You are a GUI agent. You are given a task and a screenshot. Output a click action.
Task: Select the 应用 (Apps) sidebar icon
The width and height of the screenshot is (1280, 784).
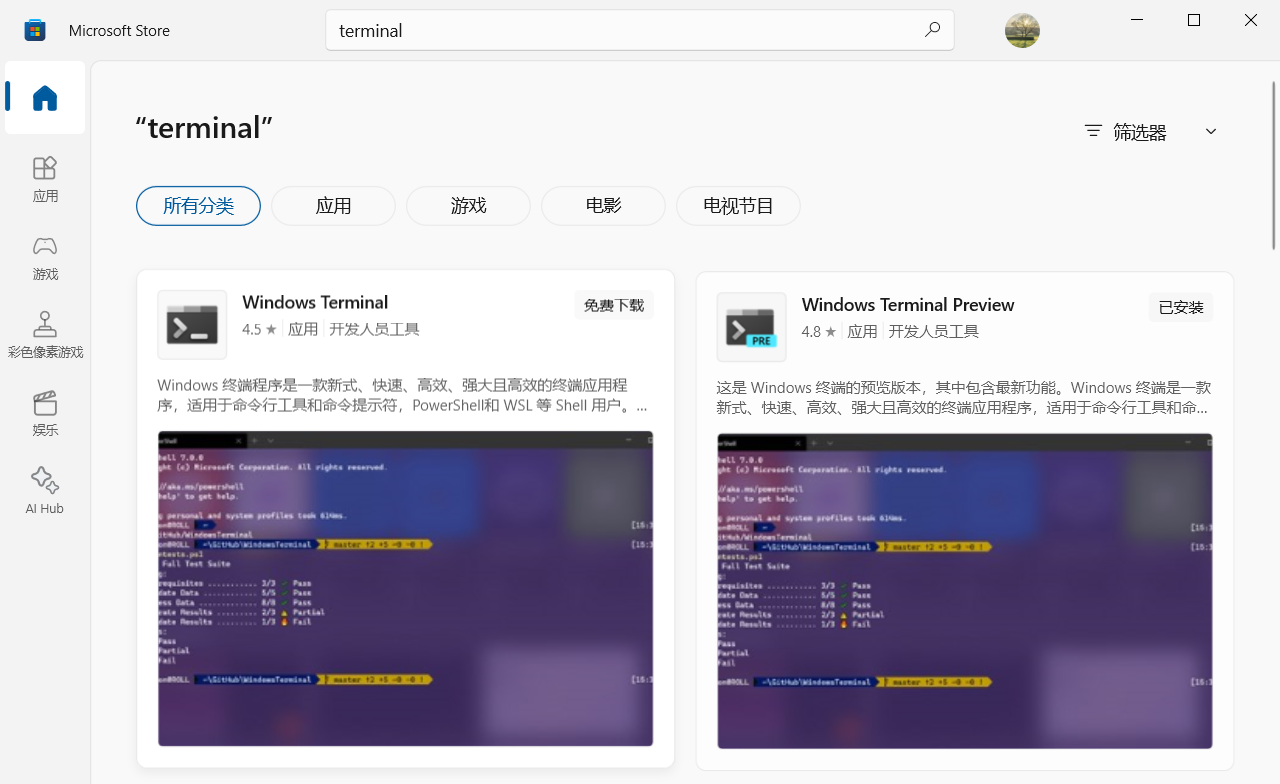[44, 180]
